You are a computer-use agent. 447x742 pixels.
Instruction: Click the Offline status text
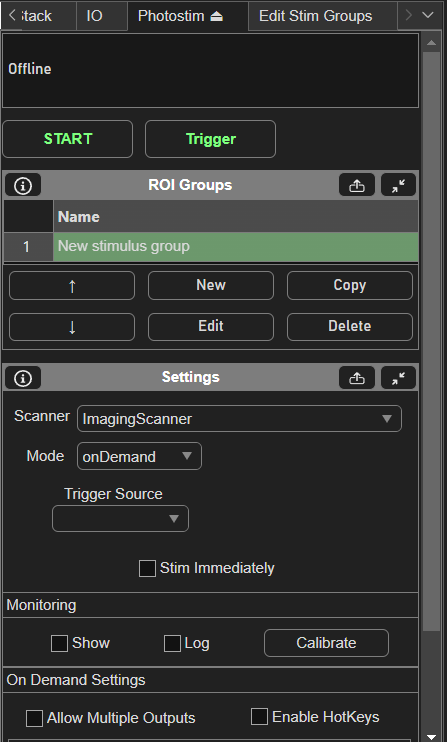point(29,69)
